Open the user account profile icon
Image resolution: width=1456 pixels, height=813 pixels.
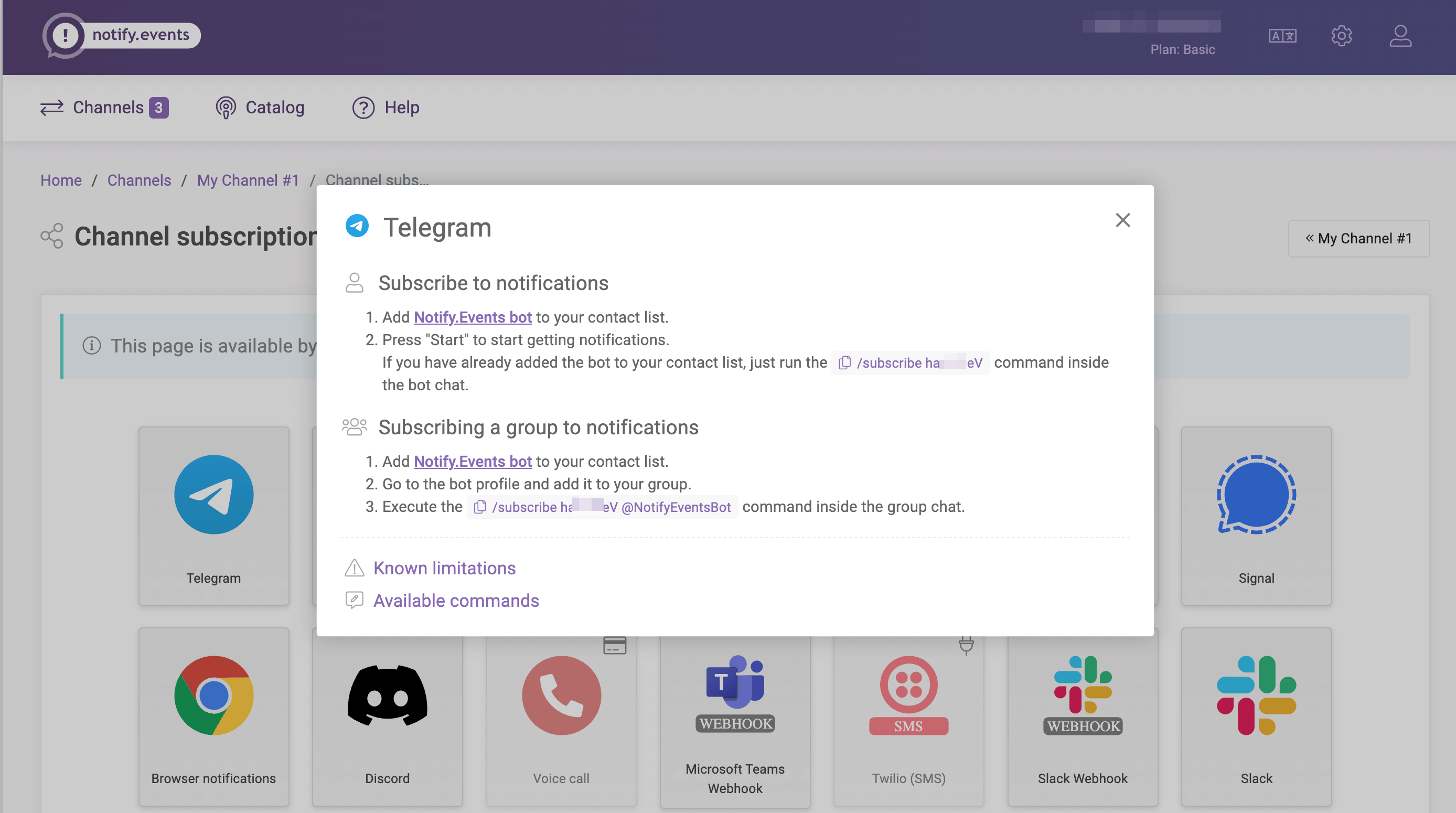coord(1400,36)
